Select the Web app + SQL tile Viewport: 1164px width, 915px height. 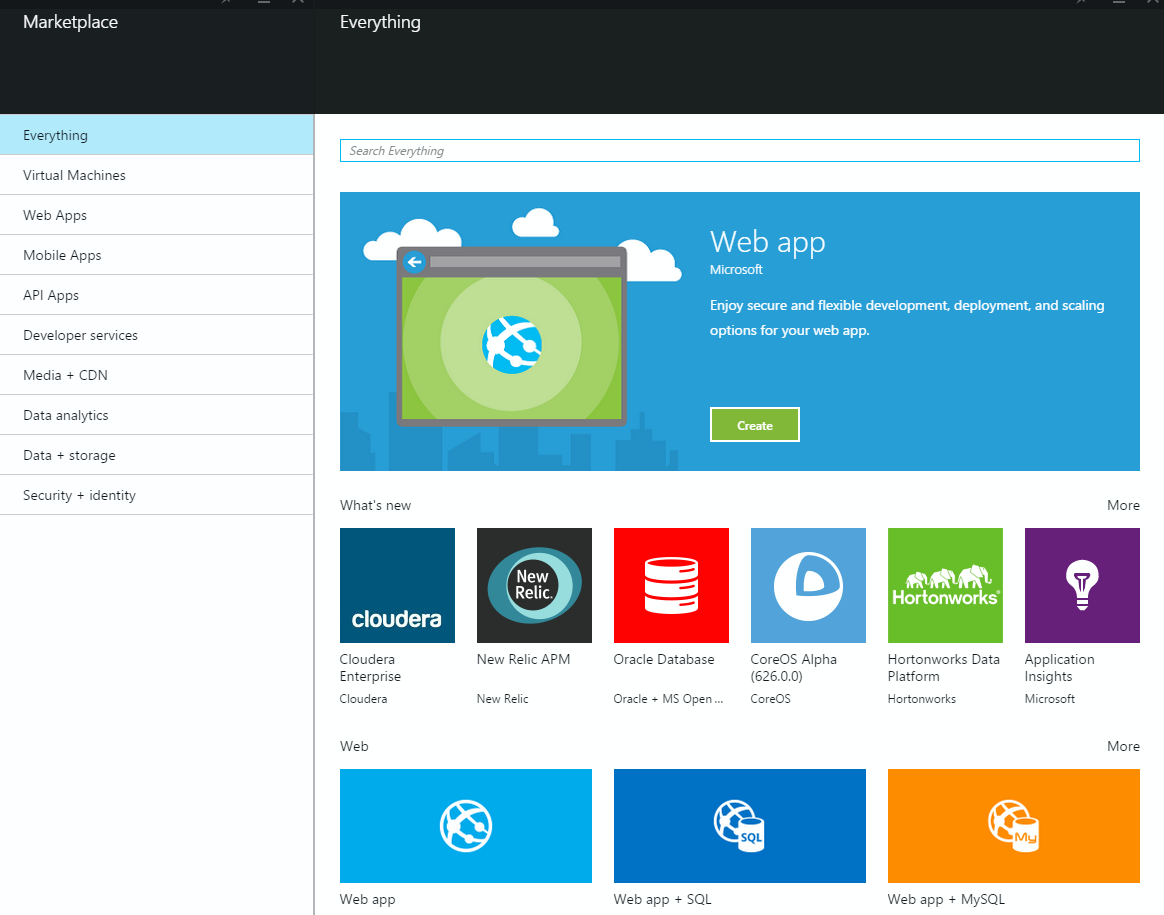740,826
